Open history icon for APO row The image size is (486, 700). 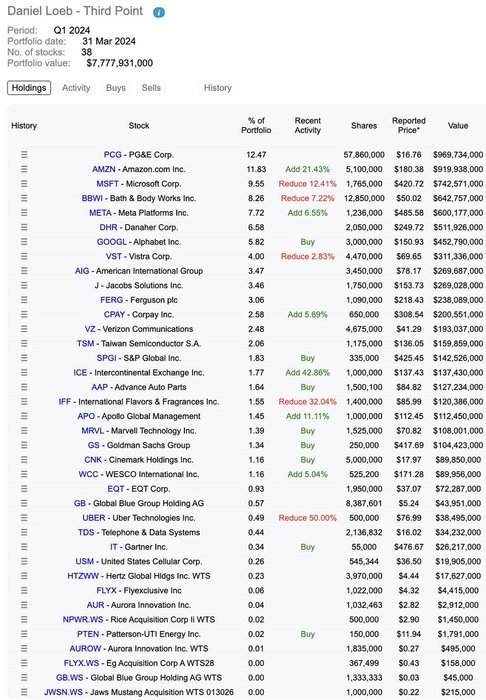[x=24, y=416]
